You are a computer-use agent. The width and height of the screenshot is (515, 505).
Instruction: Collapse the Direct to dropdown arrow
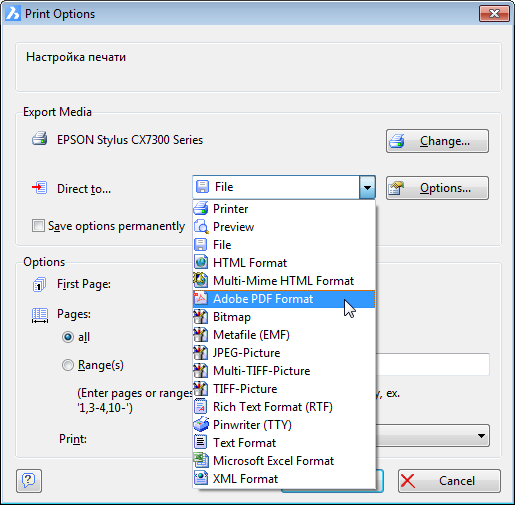tap(367, 187)
